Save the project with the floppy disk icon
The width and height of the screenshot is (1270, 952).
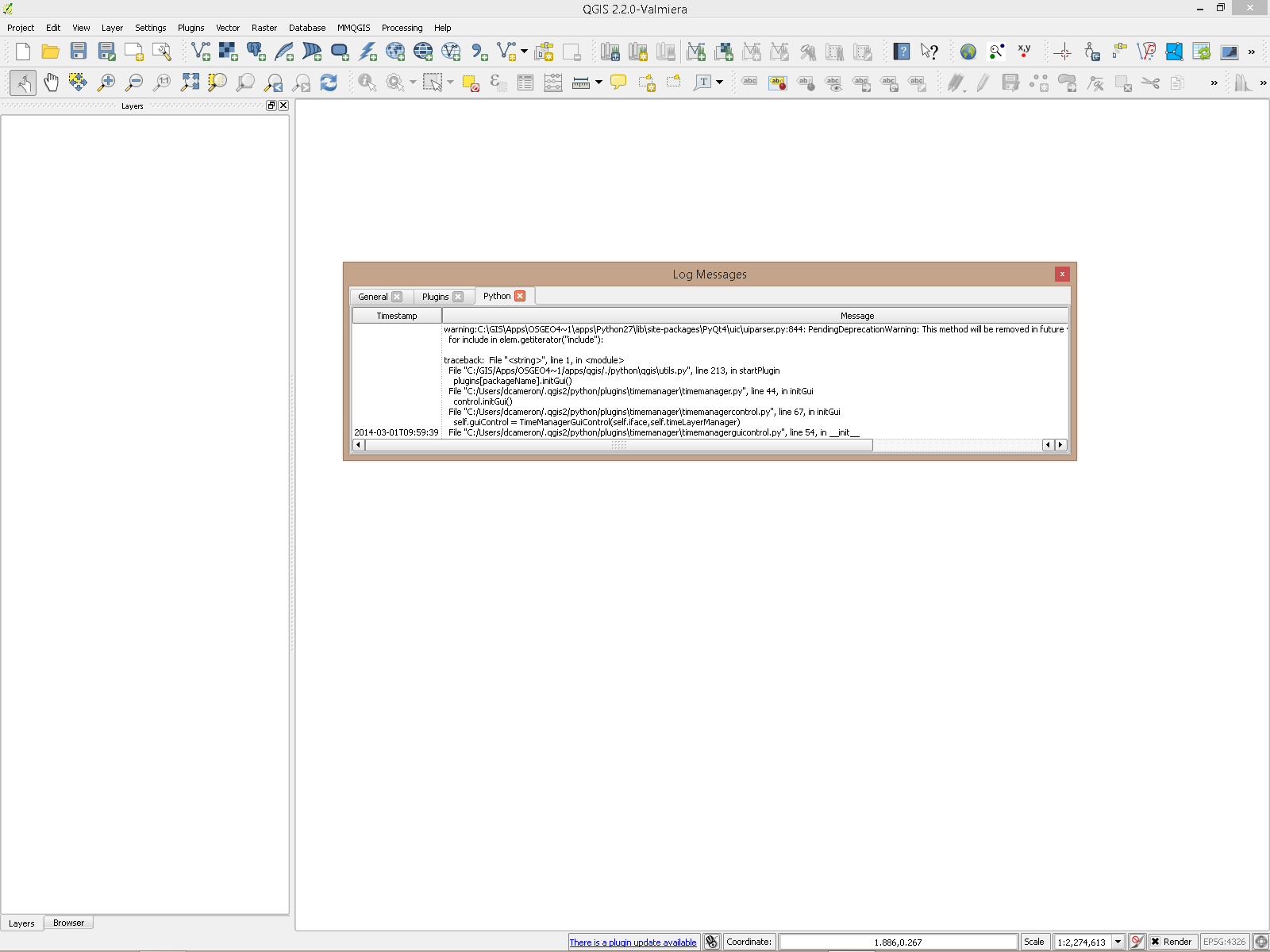[x=79, y=52]
